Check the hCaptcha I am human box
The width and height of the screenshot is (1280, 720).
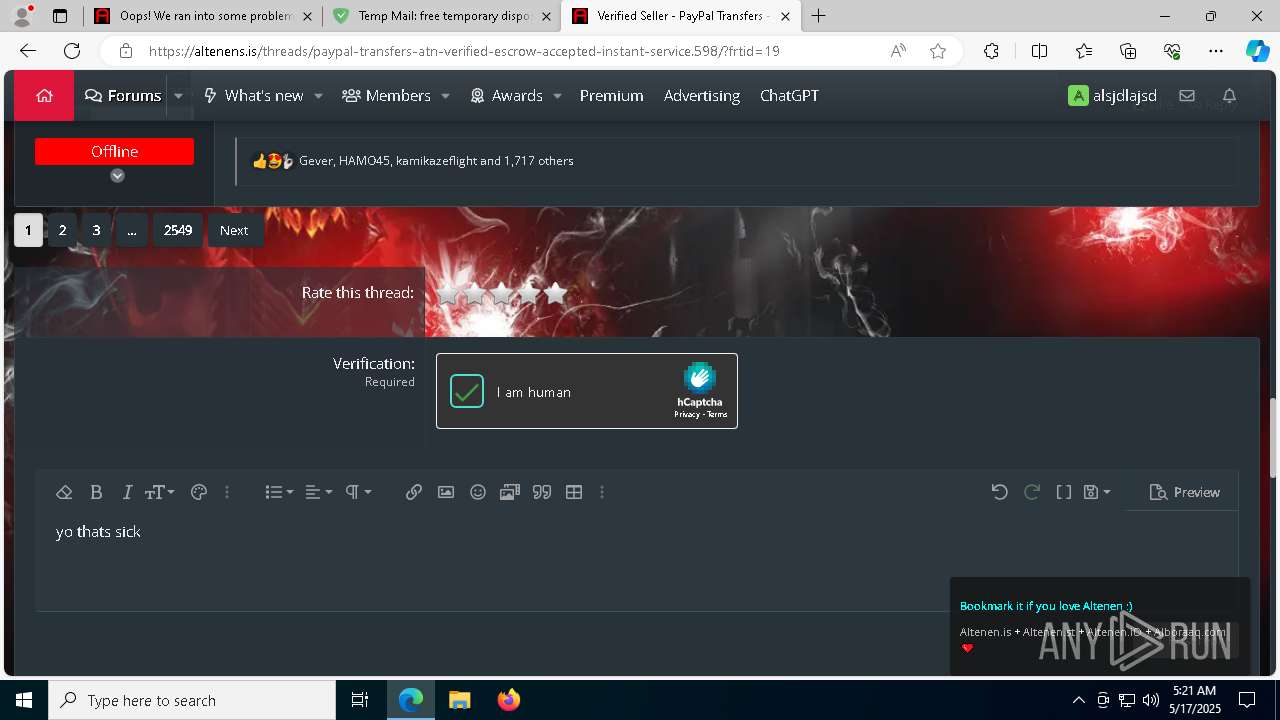pos(467,391)
